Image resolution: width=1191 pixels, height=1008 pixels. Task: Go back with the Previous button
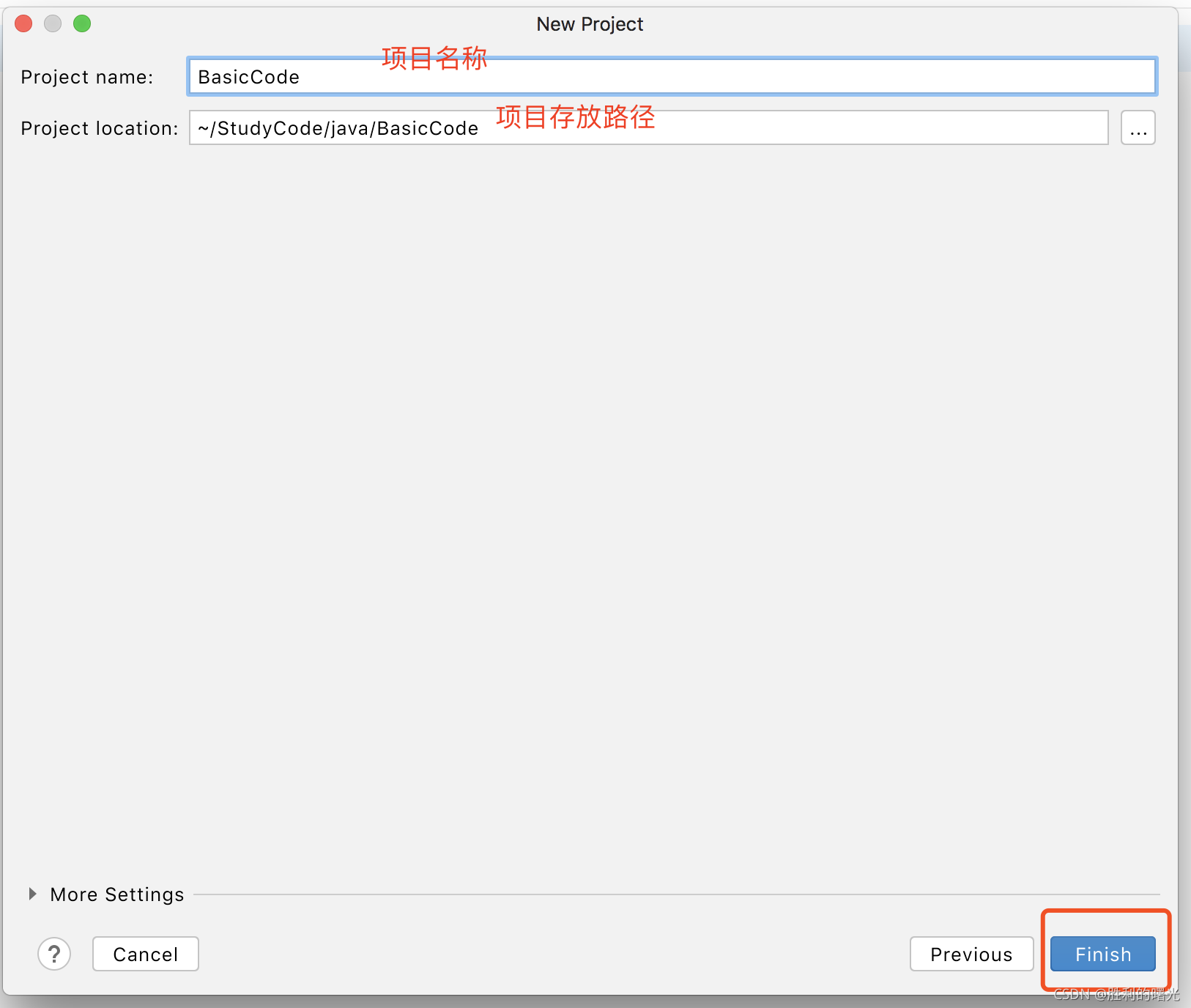(971, 954)
